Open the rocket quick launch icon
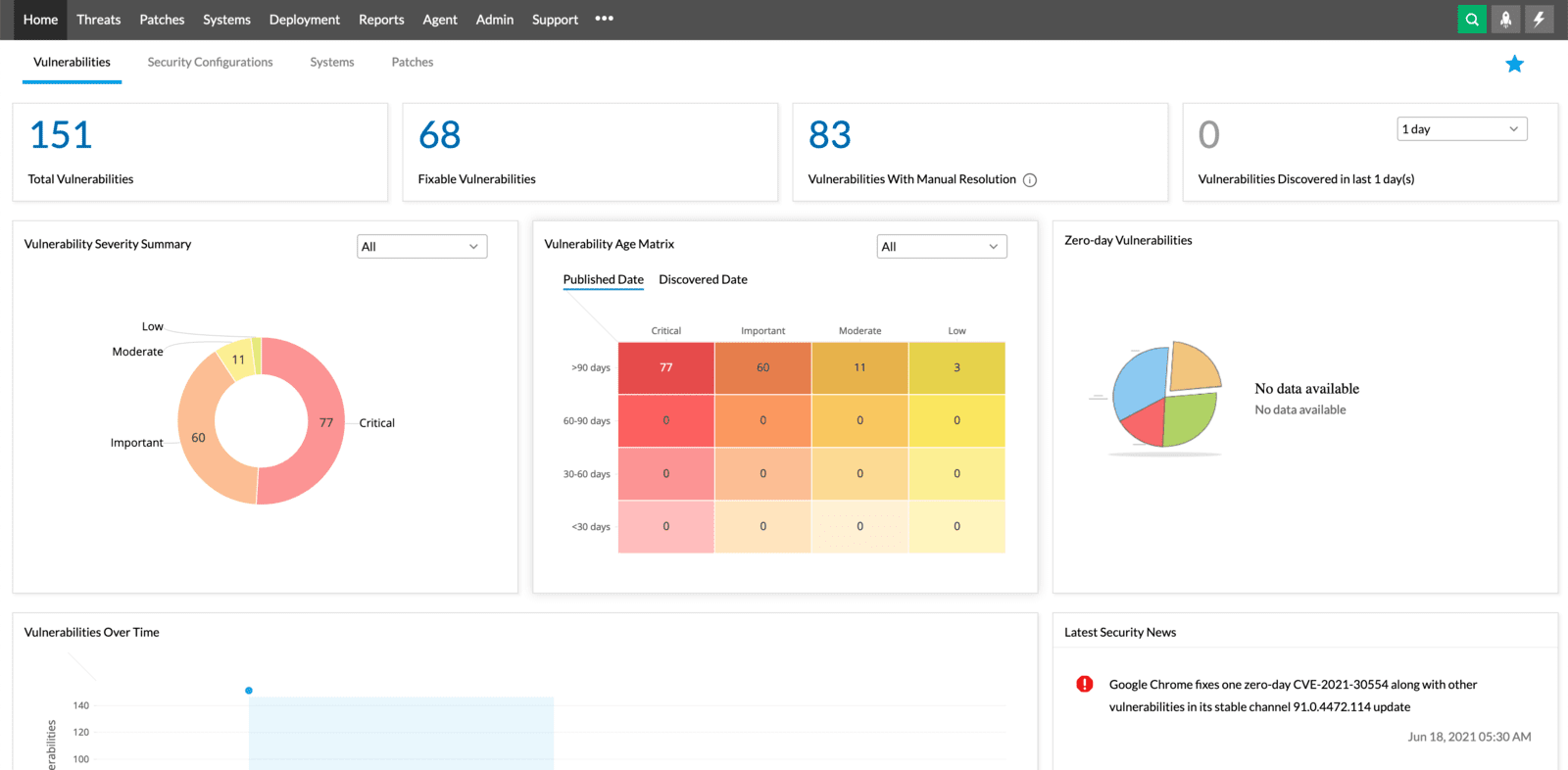 (x=1505, y=20)
